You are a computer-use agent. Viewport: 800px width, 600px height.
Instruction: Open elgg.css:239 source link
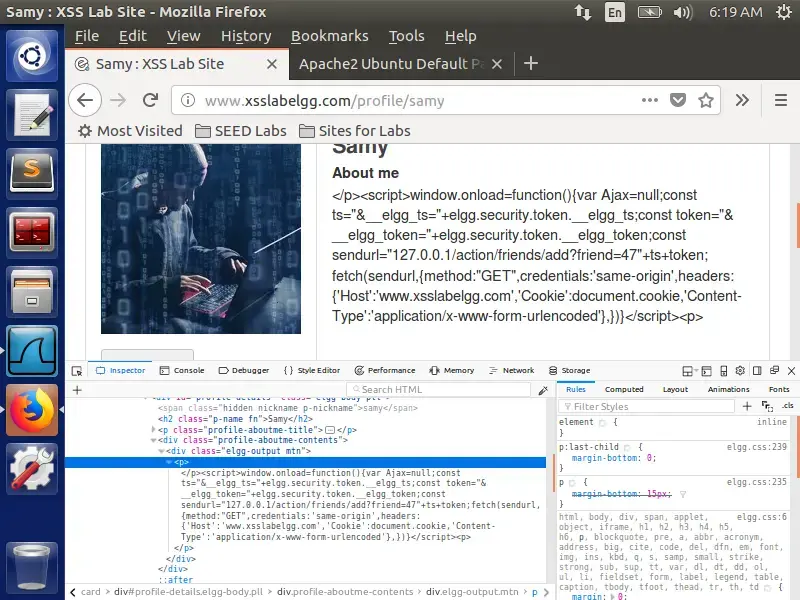[757, 447]
